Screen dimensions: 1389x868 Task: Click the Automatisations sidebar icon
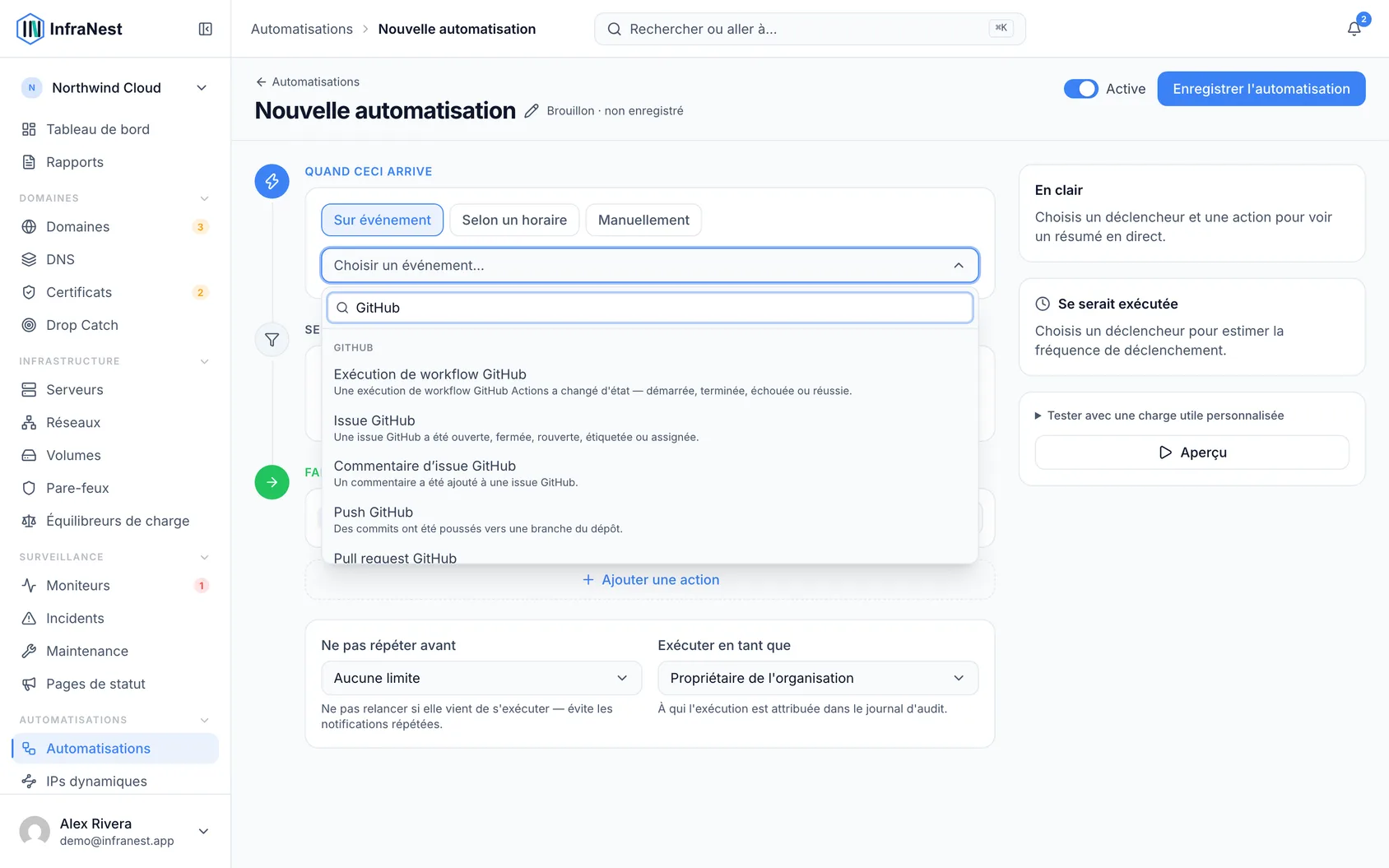(x=29, y=748)
